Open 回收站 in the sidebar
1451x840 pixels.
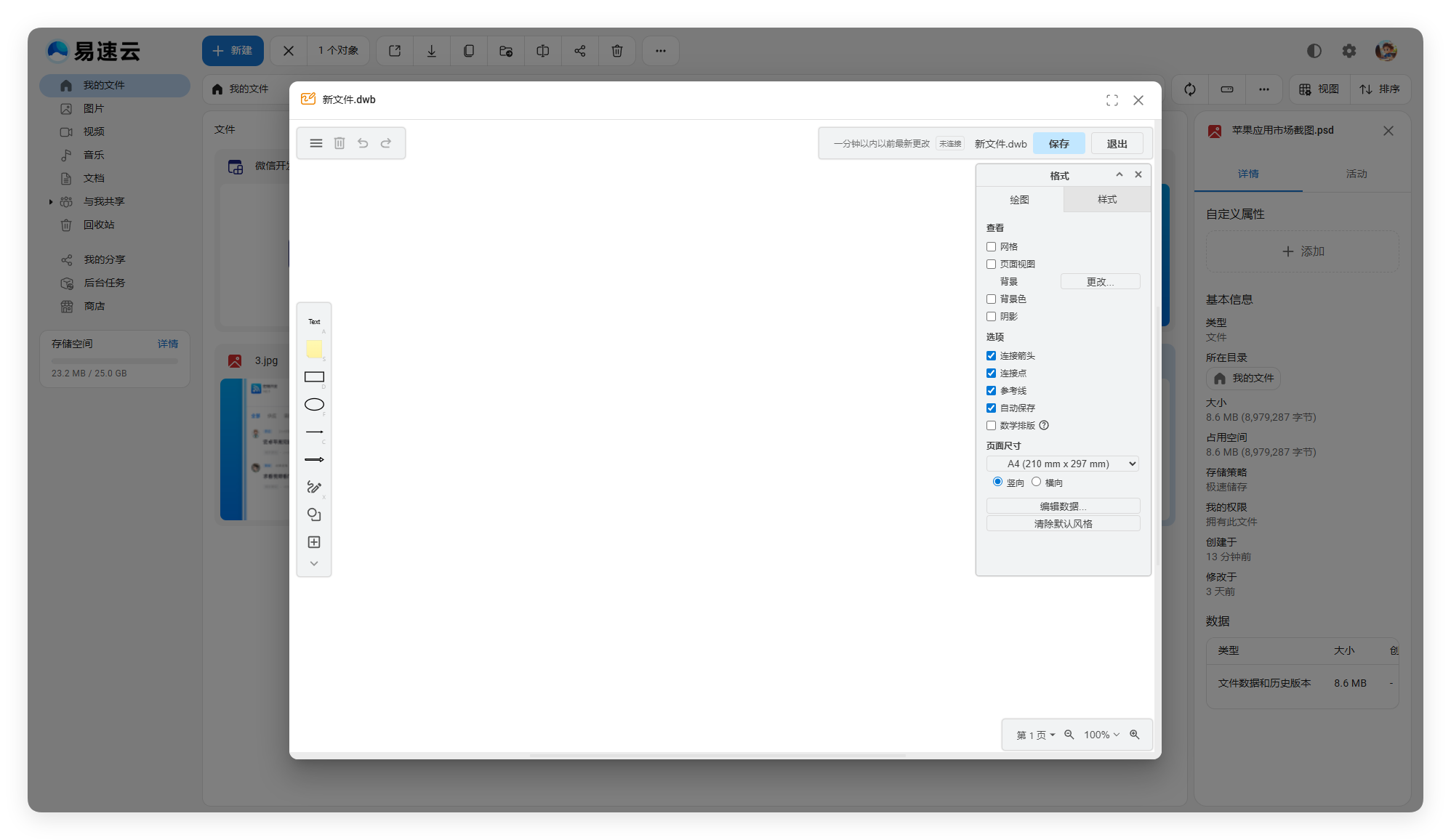point(115,225)
